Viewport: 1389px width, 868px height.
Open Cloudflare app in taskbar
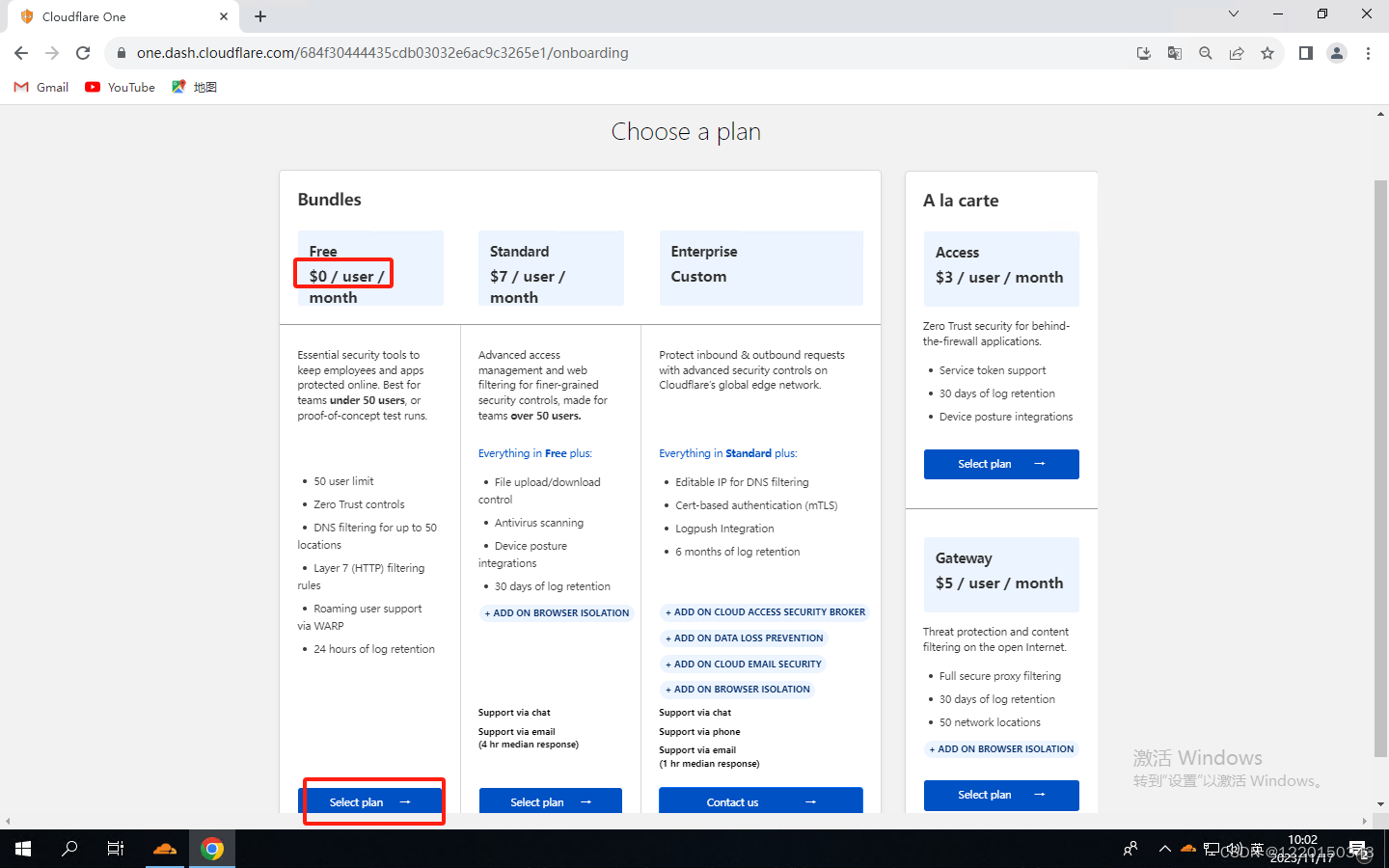pos(165,849)
